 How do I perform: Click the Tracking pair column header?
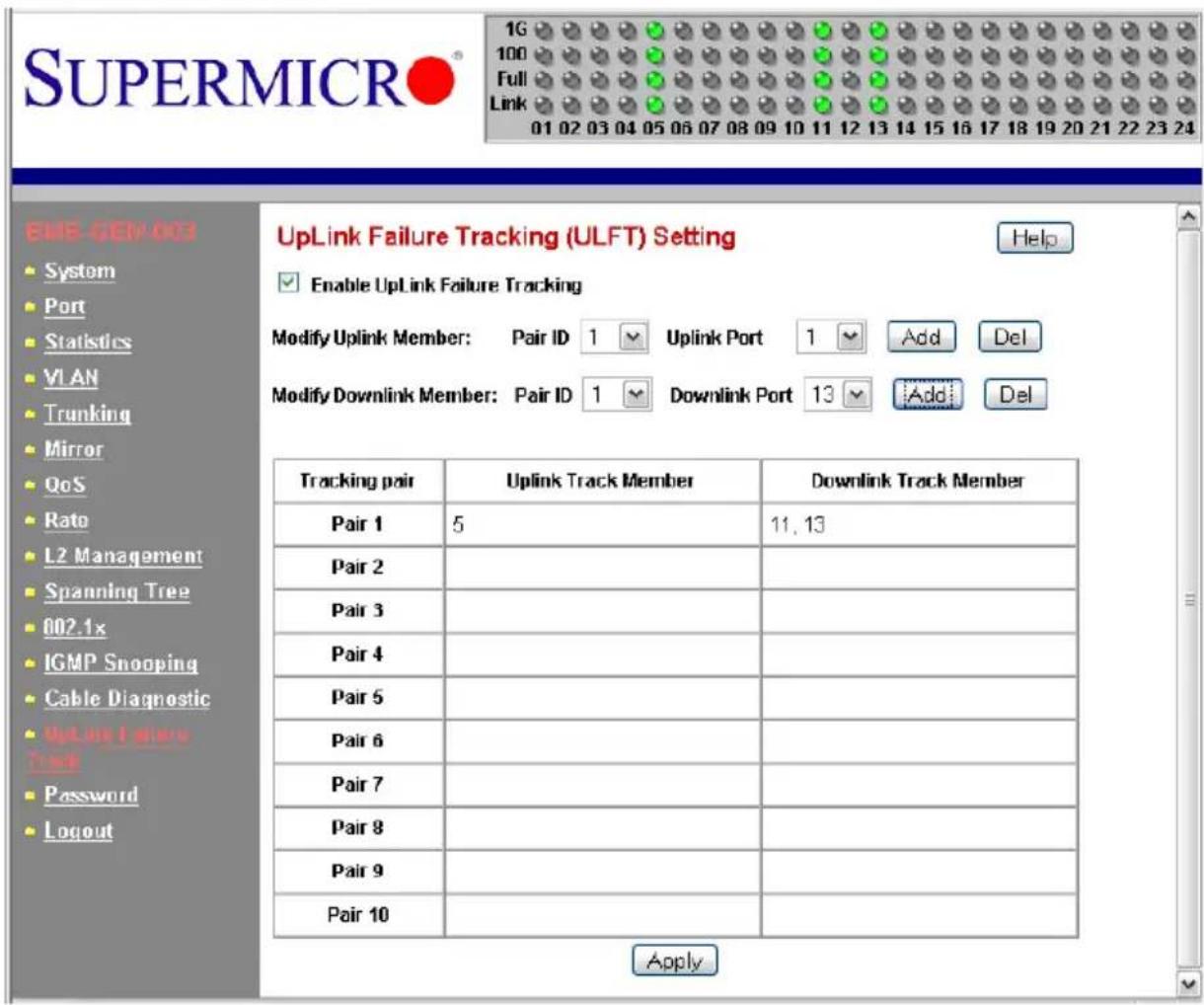pyautogui.click(x=357, y=482)
